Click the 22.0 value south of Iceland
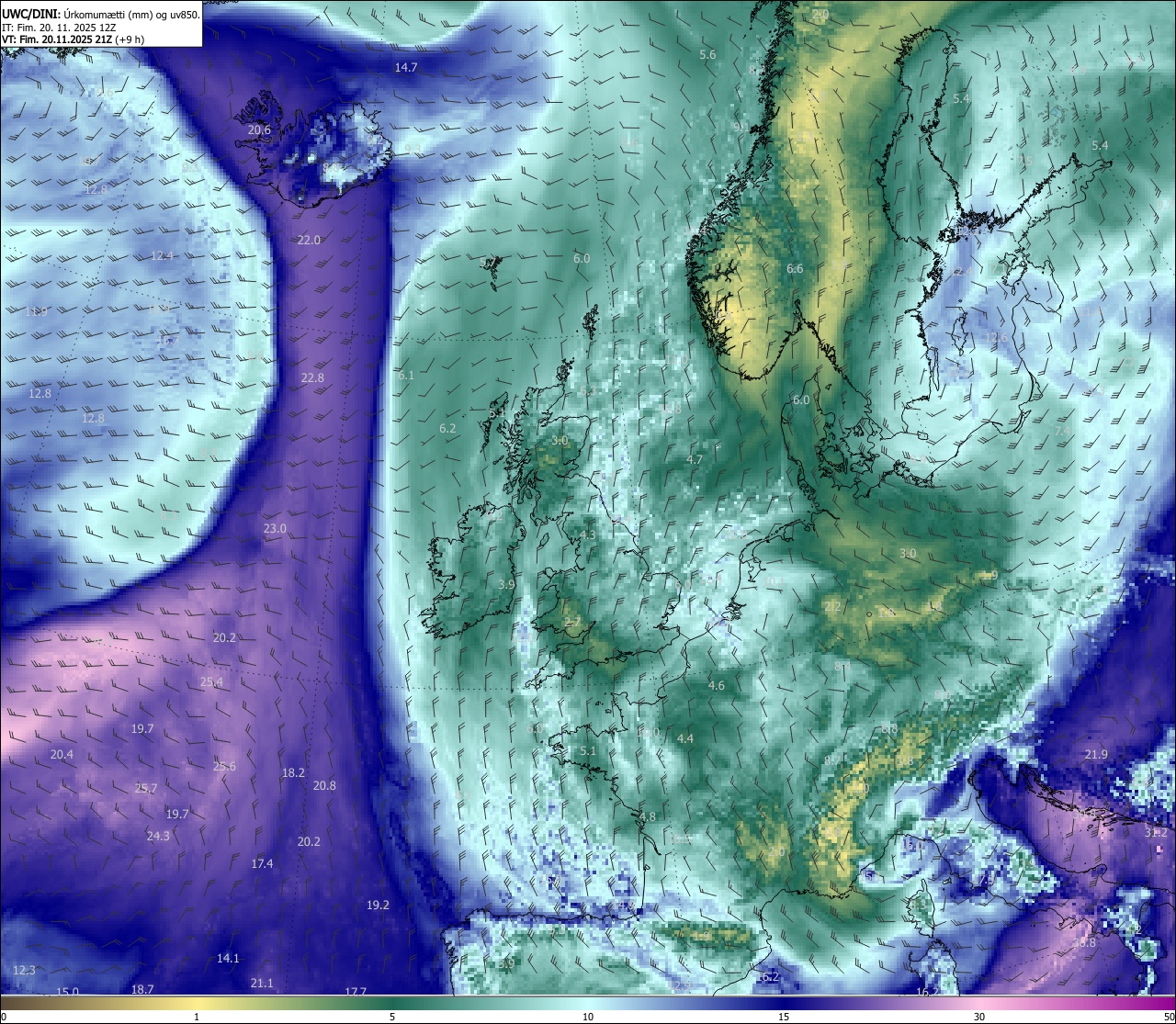The image size is (1176, 1024). [309, 241]
